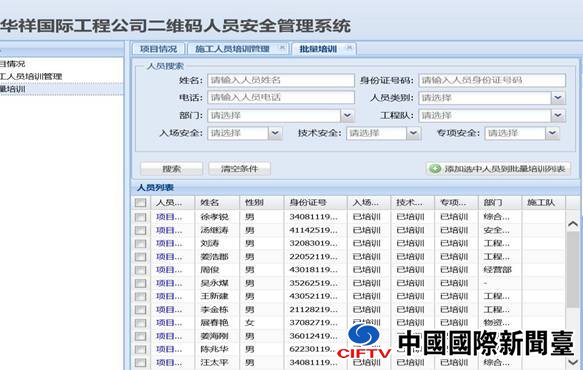Check the box for row 62230119...
The width and height of the screenshot is (583, 370).
coord(141,350)
